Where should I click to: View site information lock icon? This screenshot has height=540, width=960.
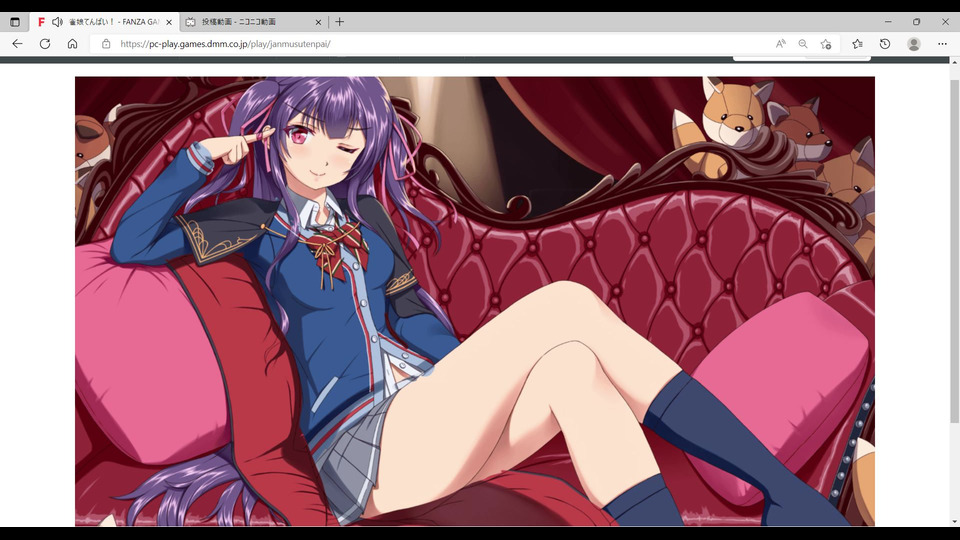pos(106,44)
